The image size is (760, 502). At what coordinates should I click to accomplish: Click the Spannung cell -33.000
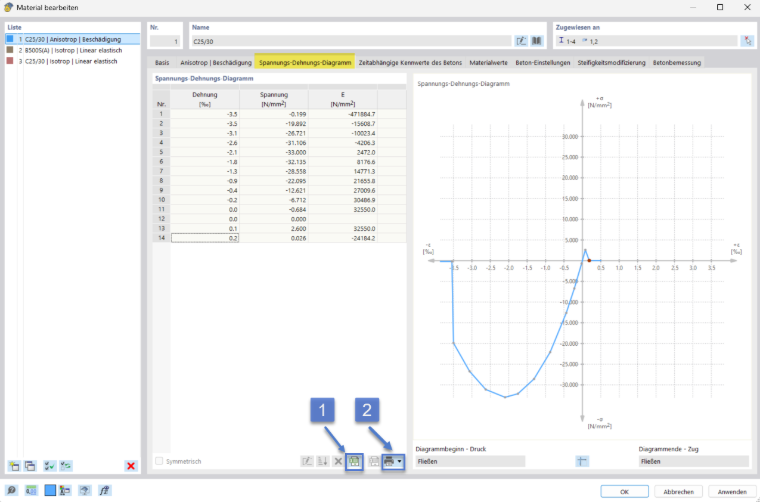pos(274,152)
